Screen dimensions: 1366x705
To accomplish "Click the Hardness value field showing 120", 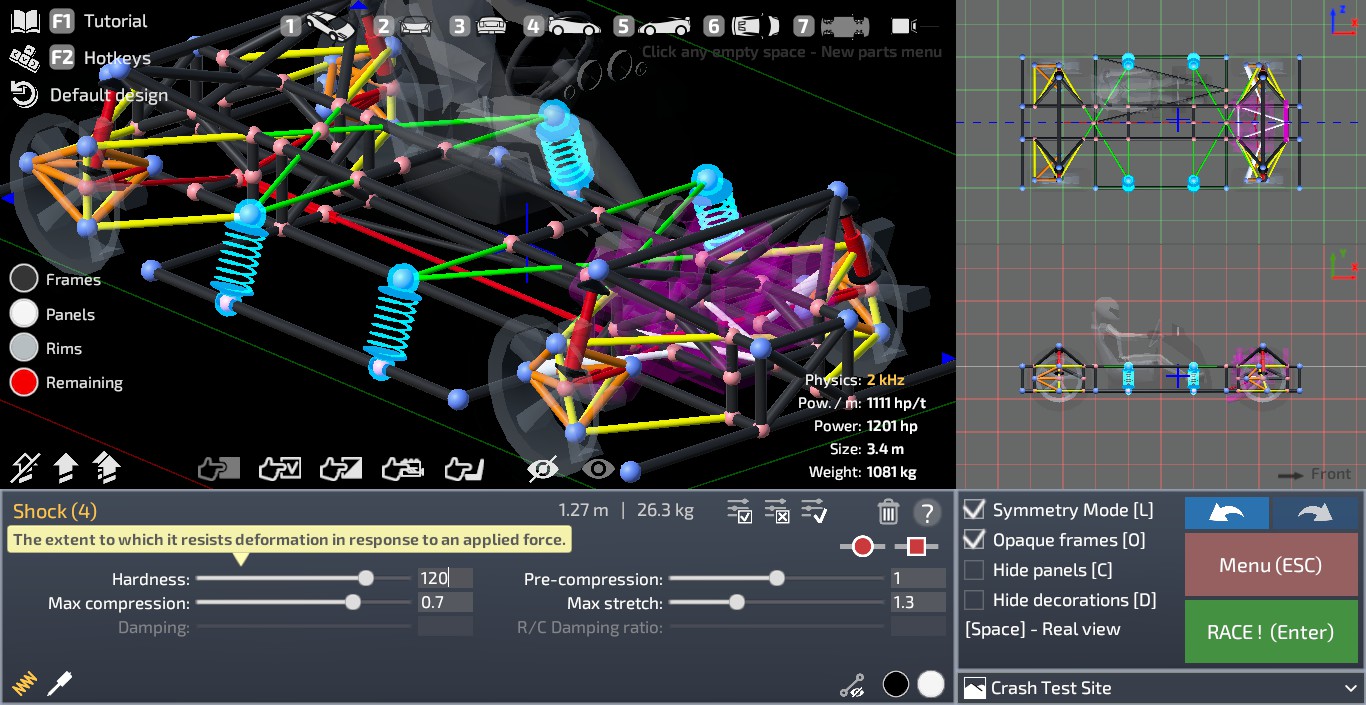I will click(x=443, y=578).
